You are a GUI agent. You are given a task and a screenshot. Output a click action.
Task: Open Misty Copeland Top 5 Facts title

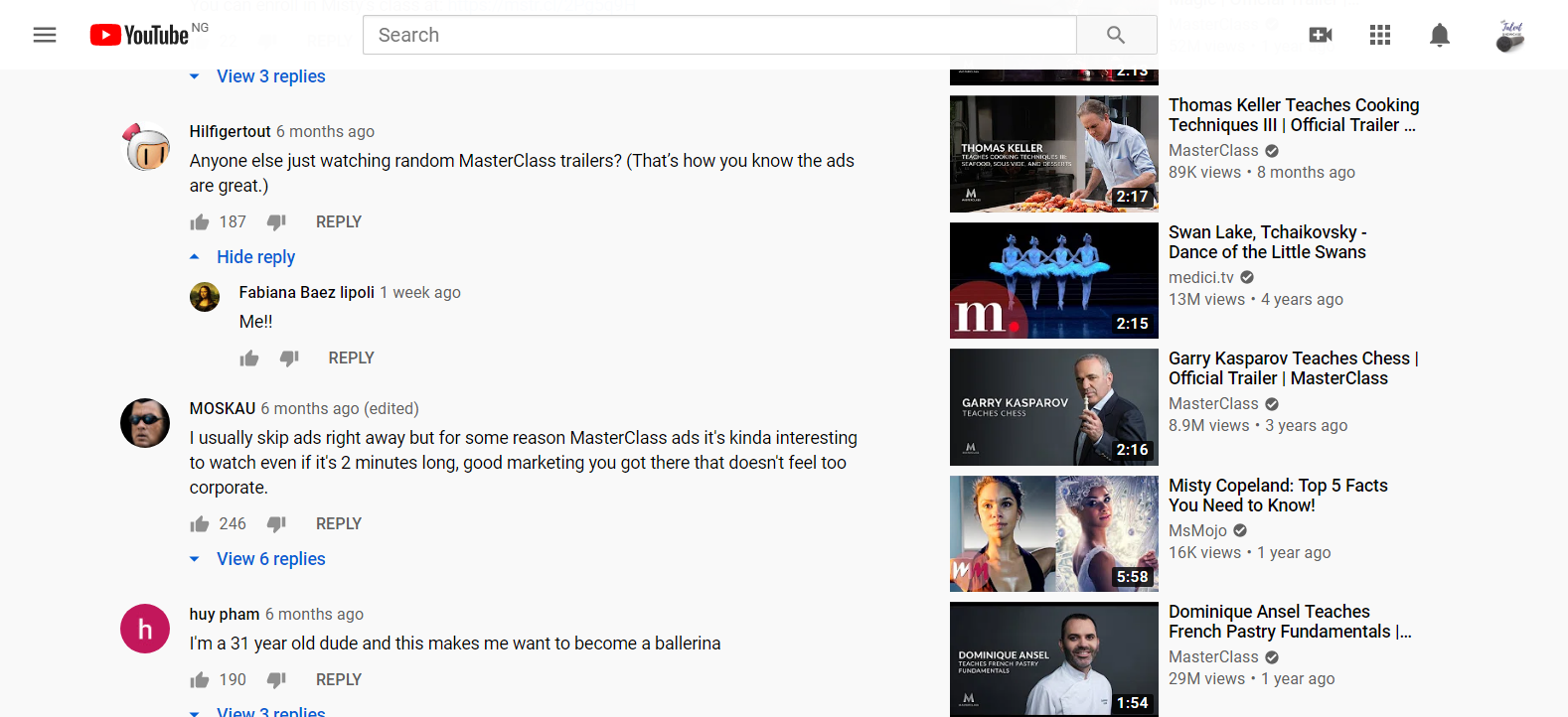[1278, 496]
